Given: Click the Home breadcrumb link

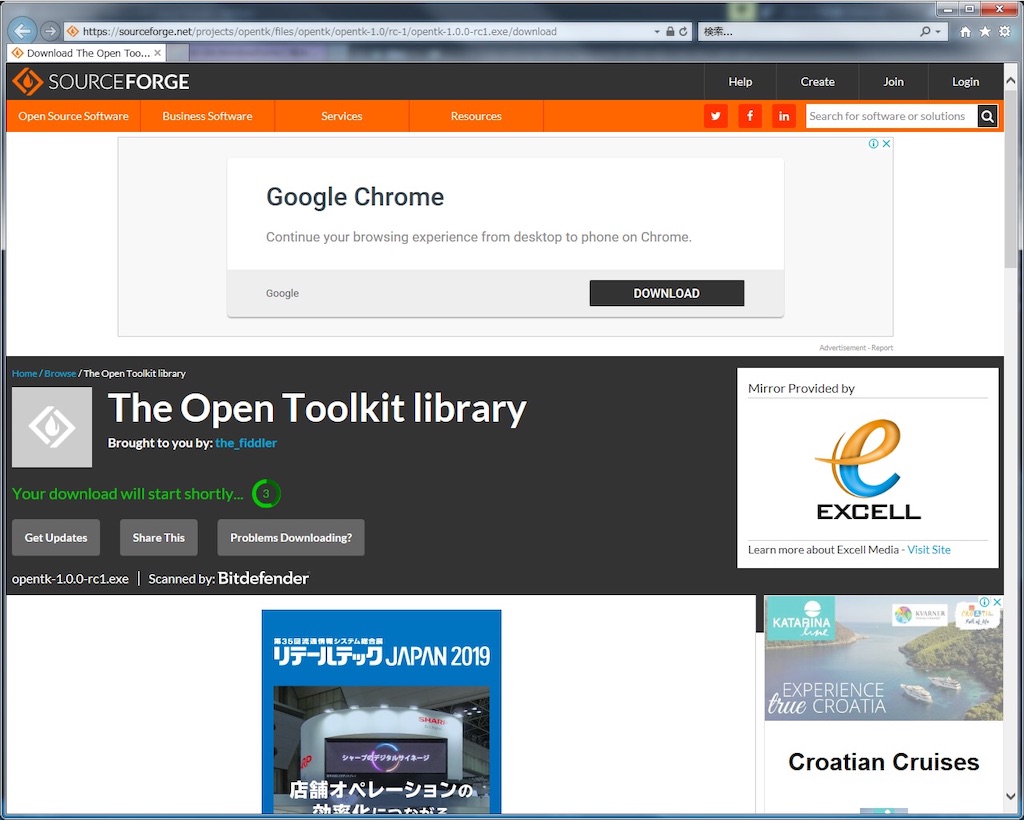Looking at the screenshot, I should tap(24, 373).
